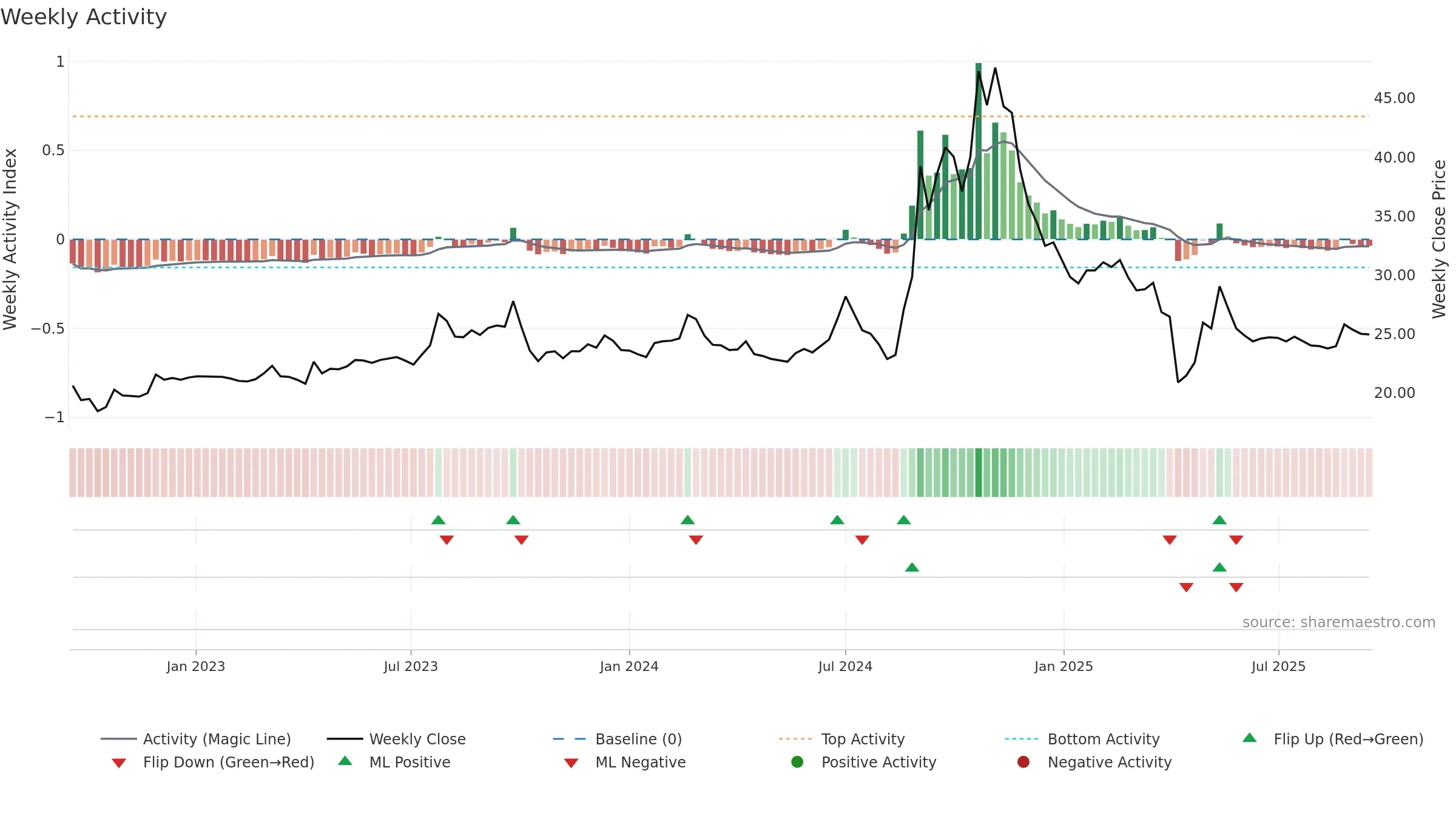Click the red Flip Down triangle legend icon

(x=119, y=763)
